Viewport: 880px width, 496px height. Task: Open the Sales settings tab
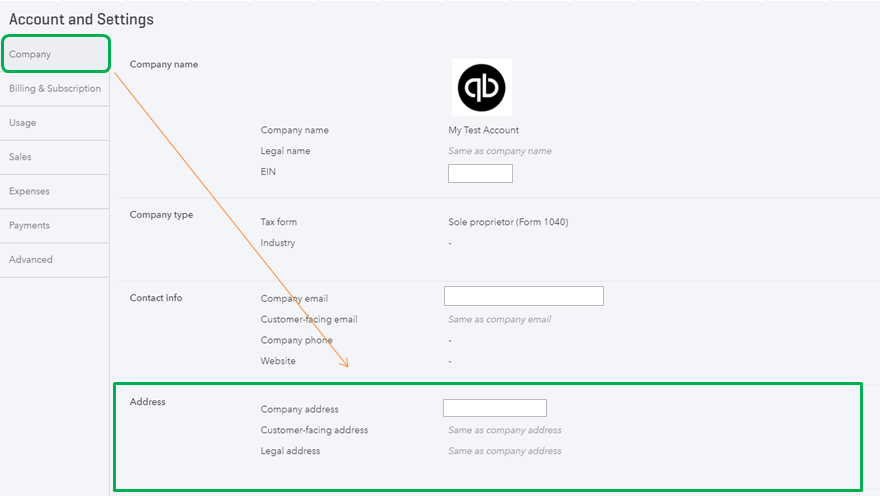point(55,157)
